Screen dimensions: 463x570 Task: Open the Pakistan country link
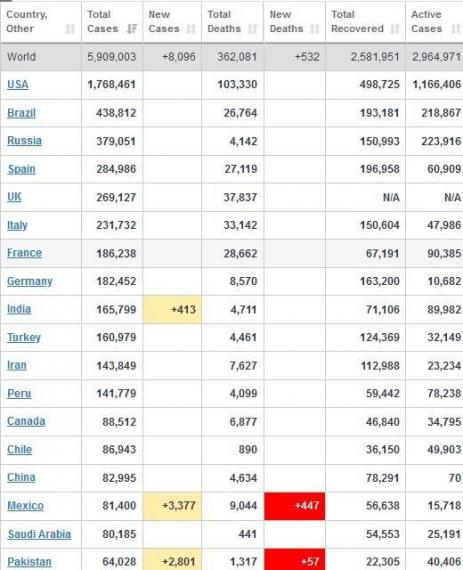pos(29,562)
